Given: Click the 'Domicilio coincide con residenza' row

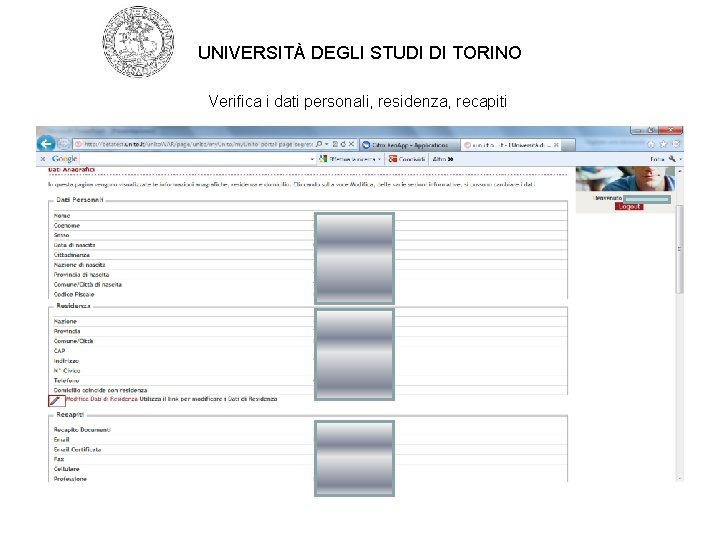Looking at the screenshot, I should pos(101,390).
